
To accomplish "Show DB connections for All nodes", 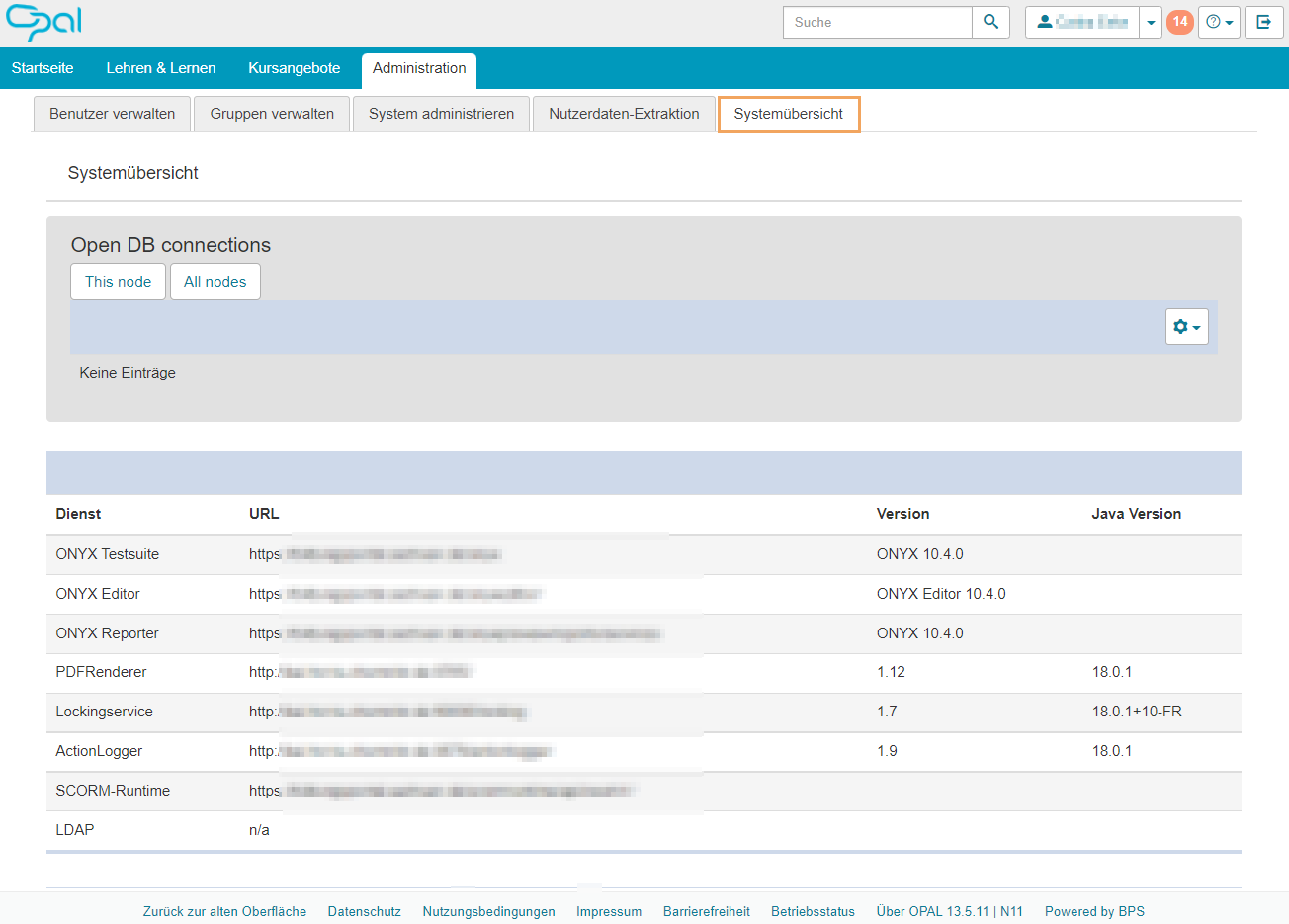I will pos(215,282).
